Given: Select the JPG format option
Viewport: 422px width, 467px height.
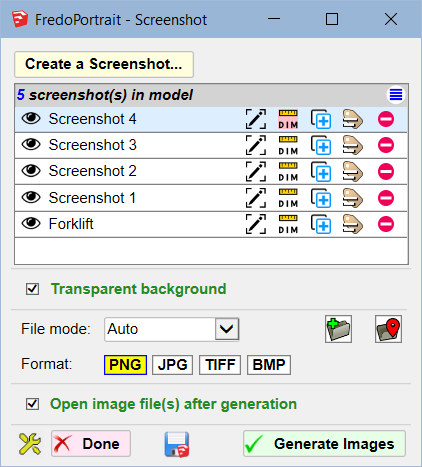Looking at the screenshot, I should point(173,365).
